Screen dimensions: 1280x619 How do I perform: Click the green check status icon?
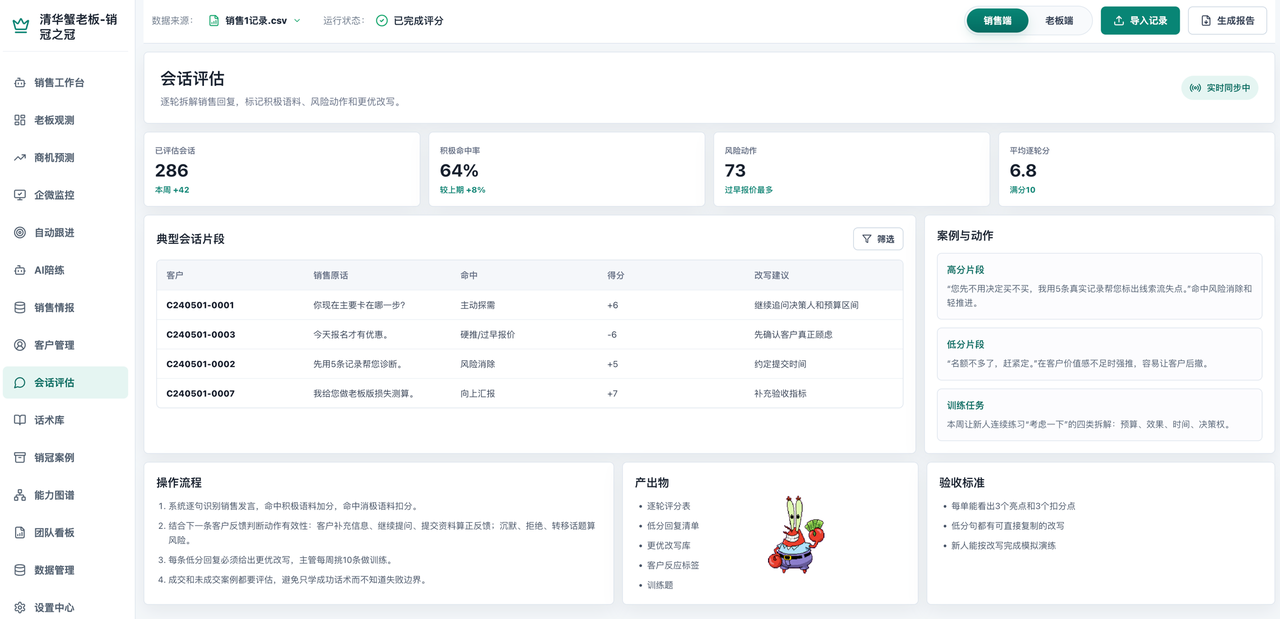pyautogui.click(x=382, y=20)
